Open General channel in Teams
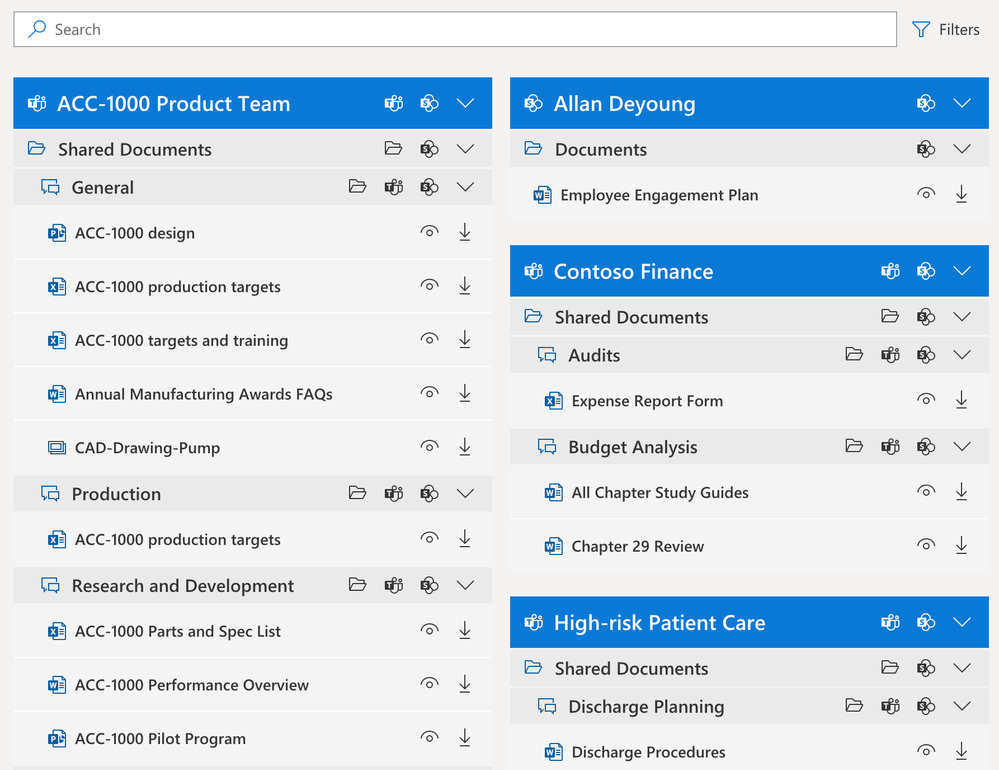999x770 pixels. click(x=394, y=187)
